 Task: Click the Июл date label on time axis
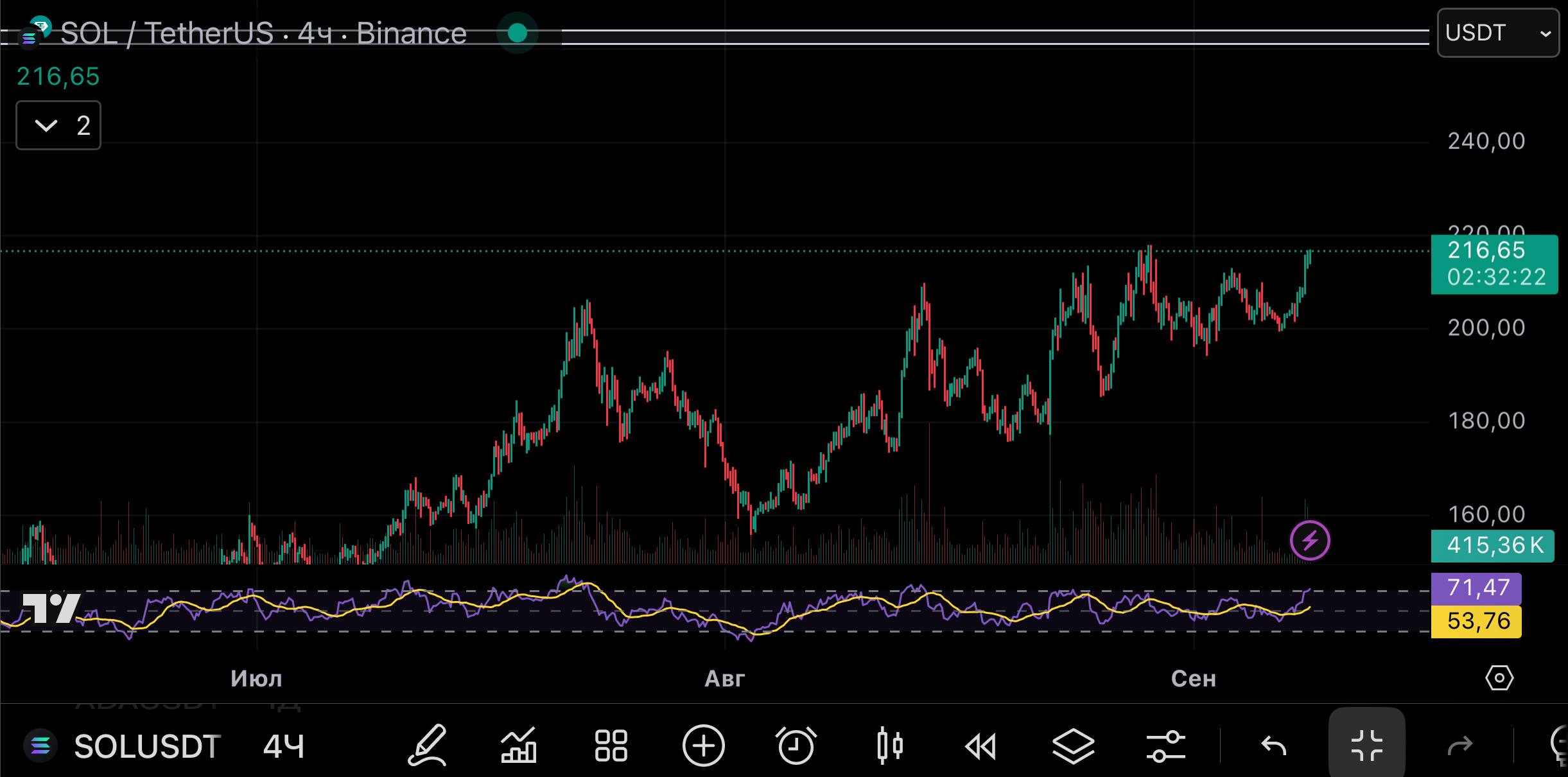[257, 679]
